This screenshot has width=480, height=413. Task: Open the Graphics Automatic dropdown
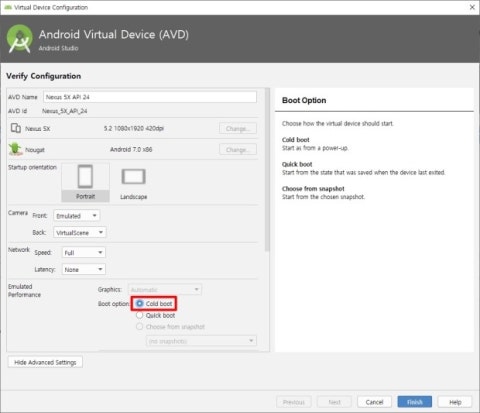click(165, 289)
